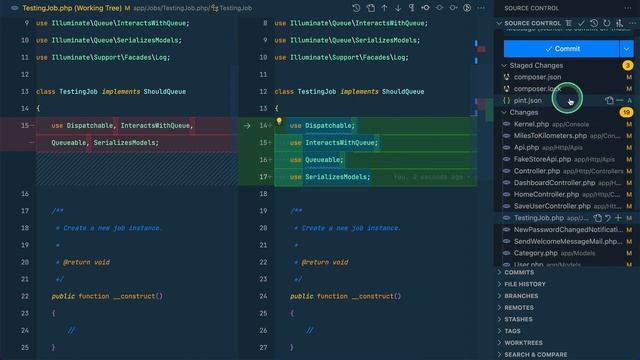Go to next change with down arrow

tap(398, 8)
